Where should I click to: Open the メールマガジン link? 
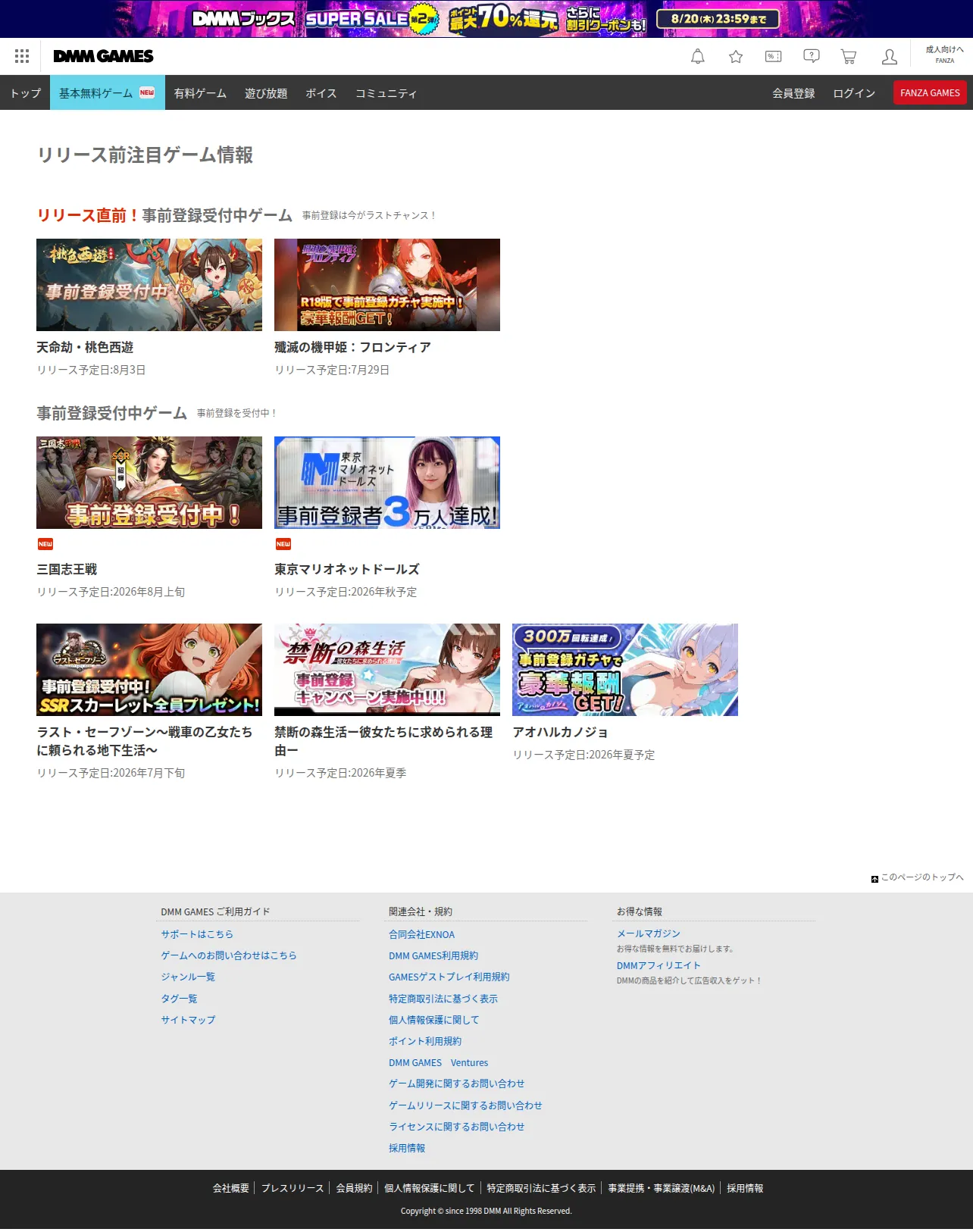[649, 933]
